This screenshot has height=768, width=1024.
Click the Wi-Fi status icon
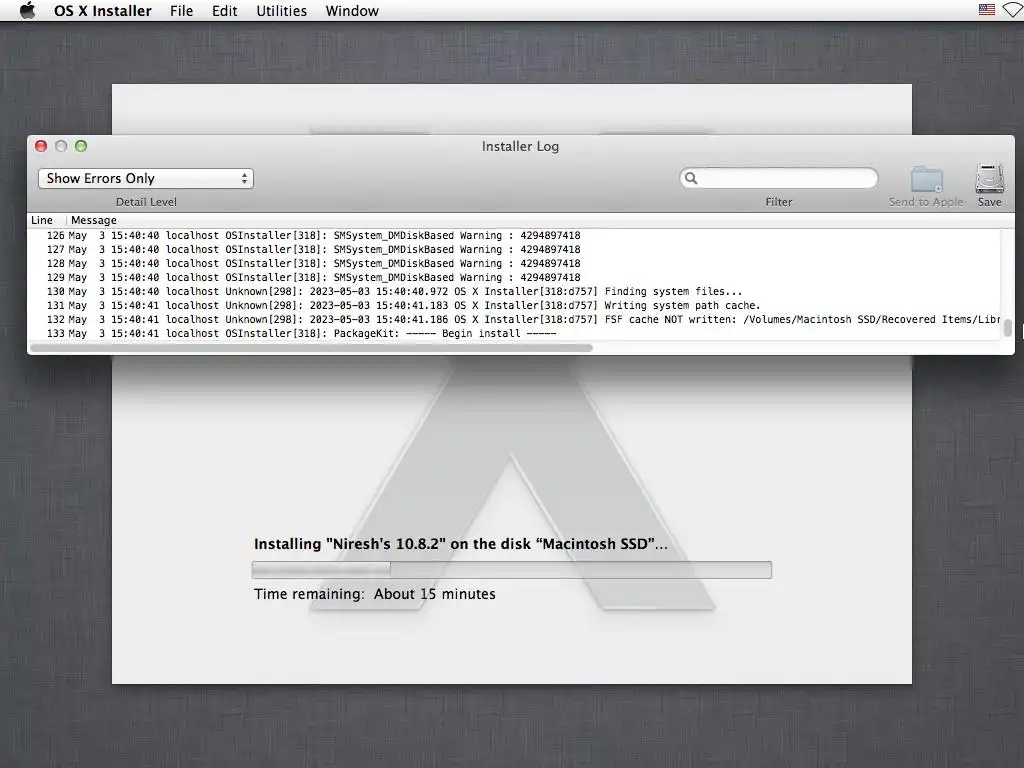click(1014, 10)
